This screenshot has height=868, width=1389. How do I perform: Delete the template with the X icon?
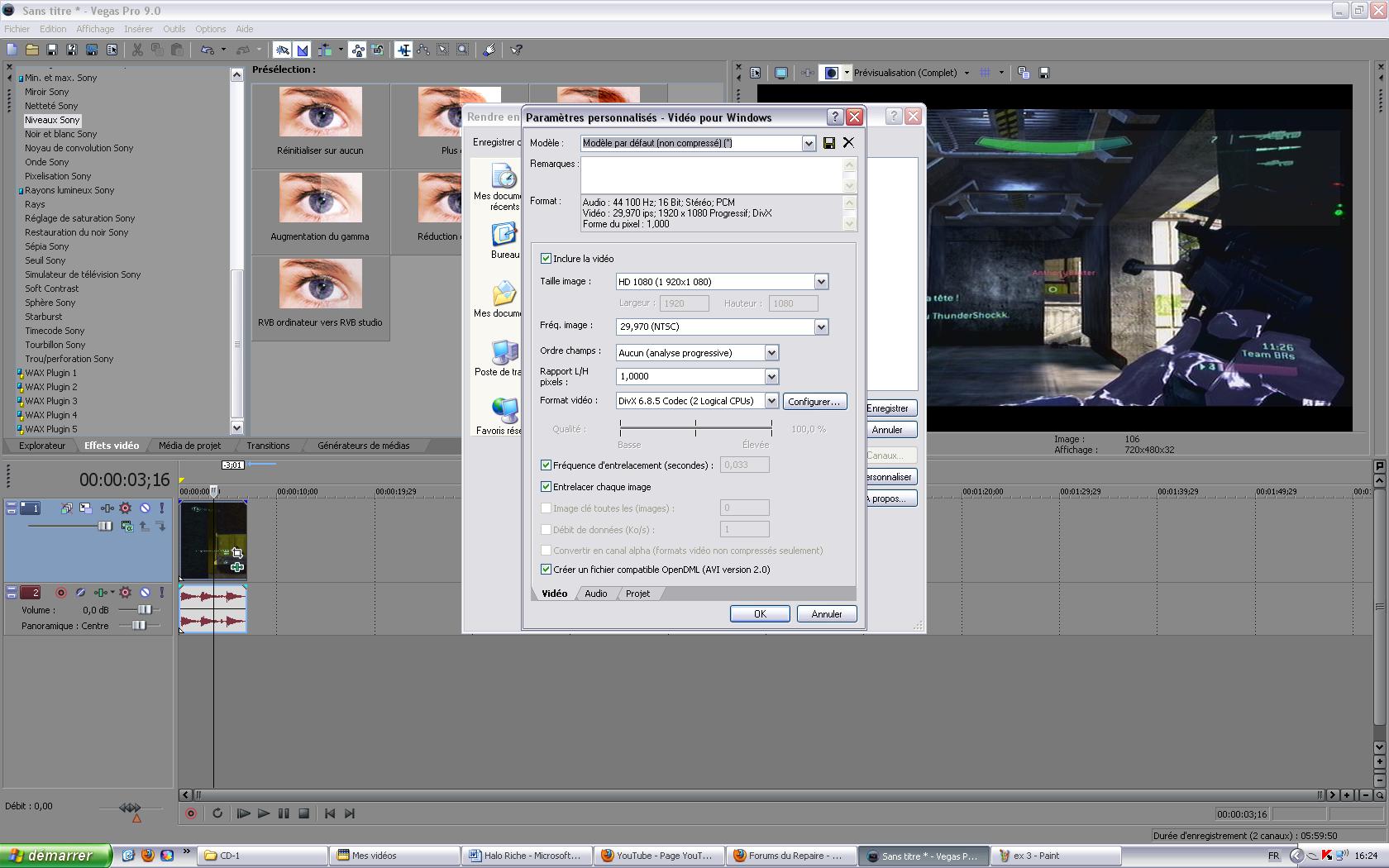(848, 143)
